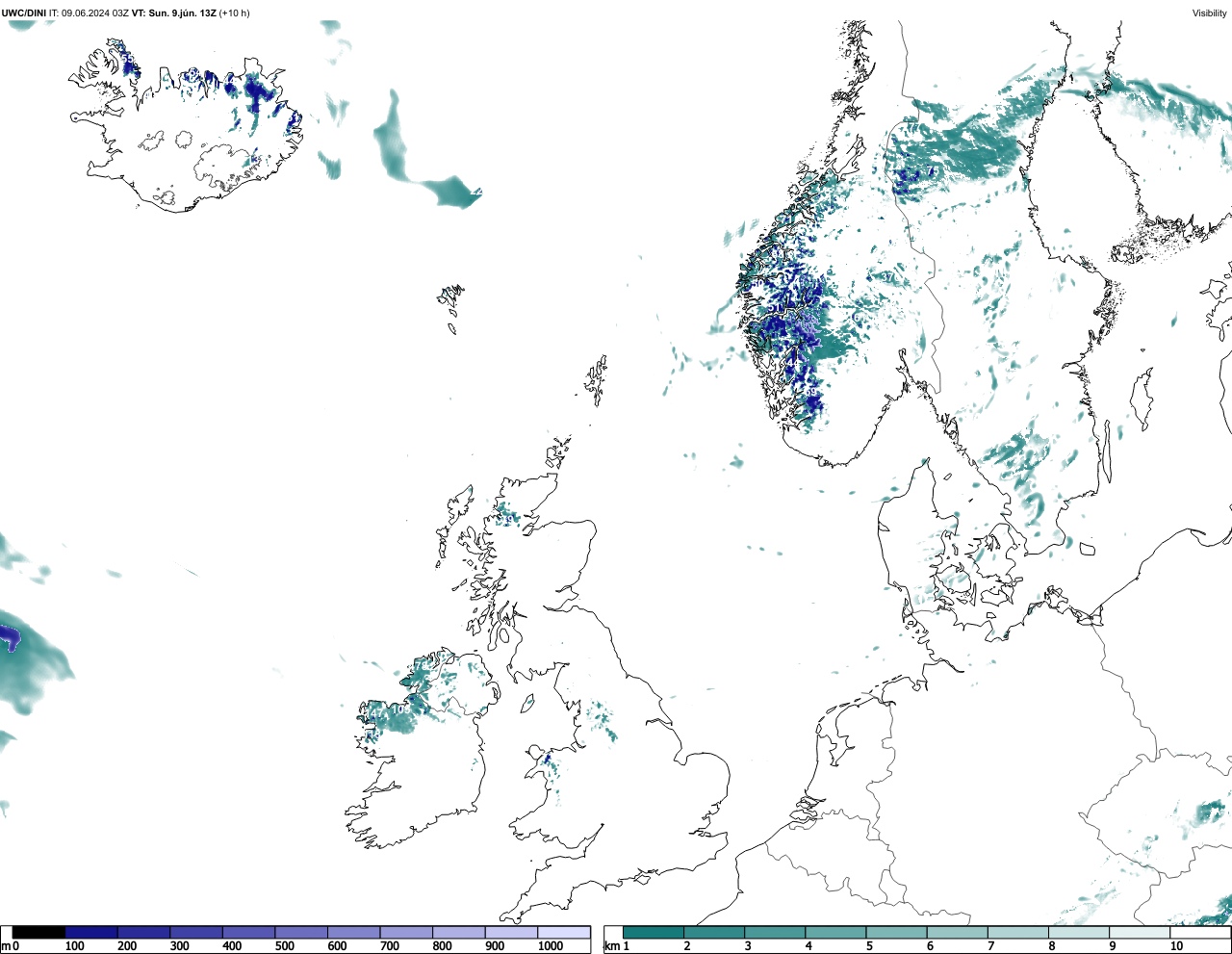
Task: Choose the 500–600 m legend swatch
Action: [x=301, y=932]
